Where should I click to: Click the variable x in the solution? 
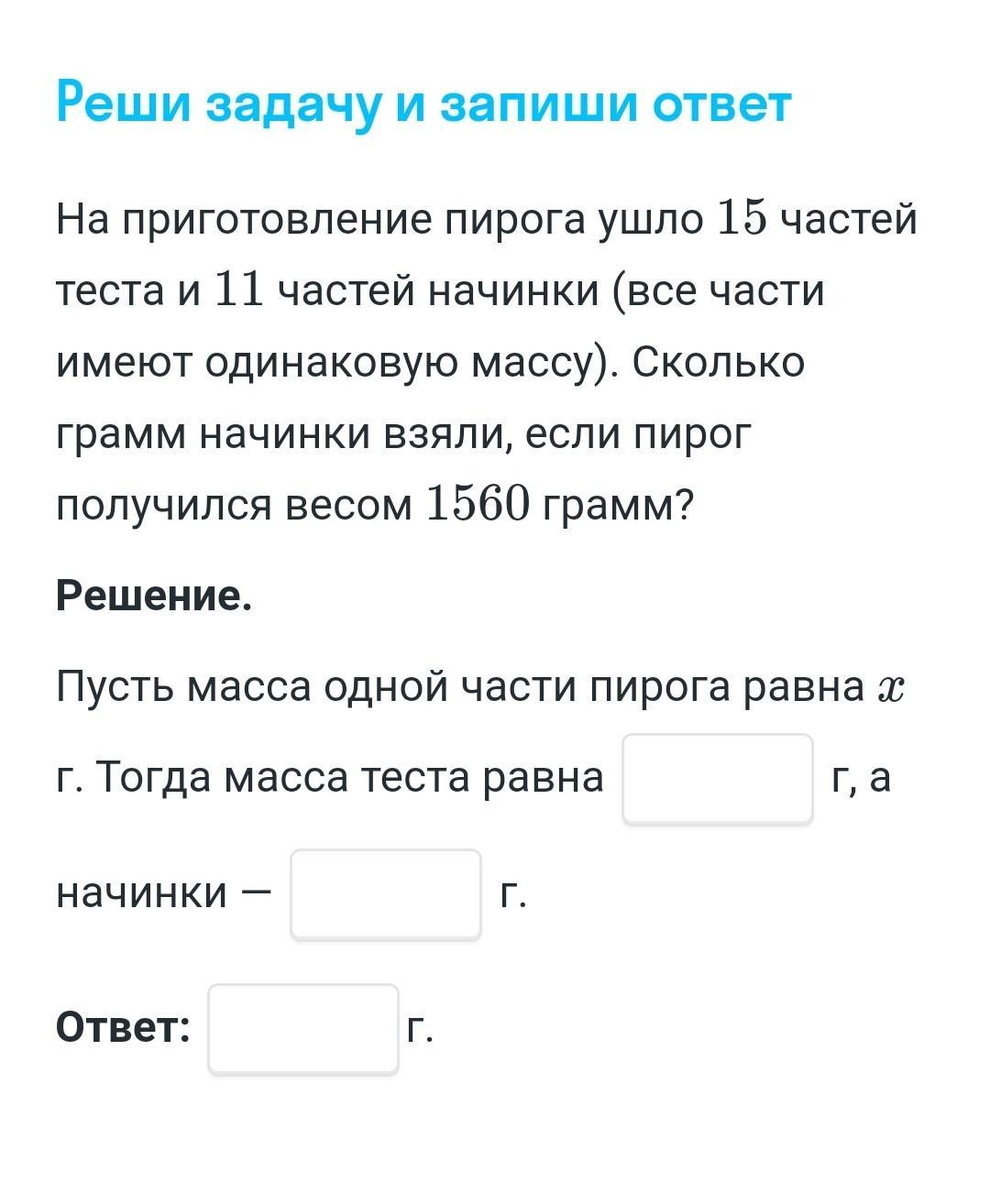click(x=890, y=688)
